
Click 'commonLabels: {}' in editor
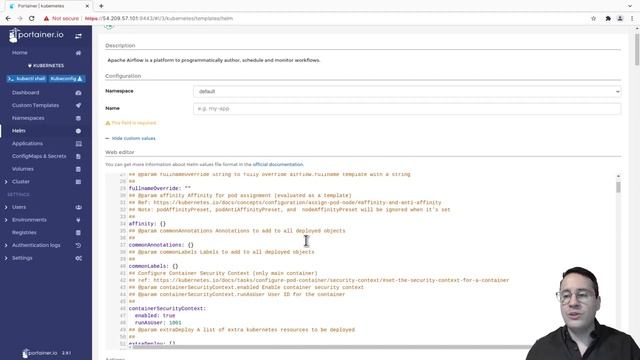[153, 266]
